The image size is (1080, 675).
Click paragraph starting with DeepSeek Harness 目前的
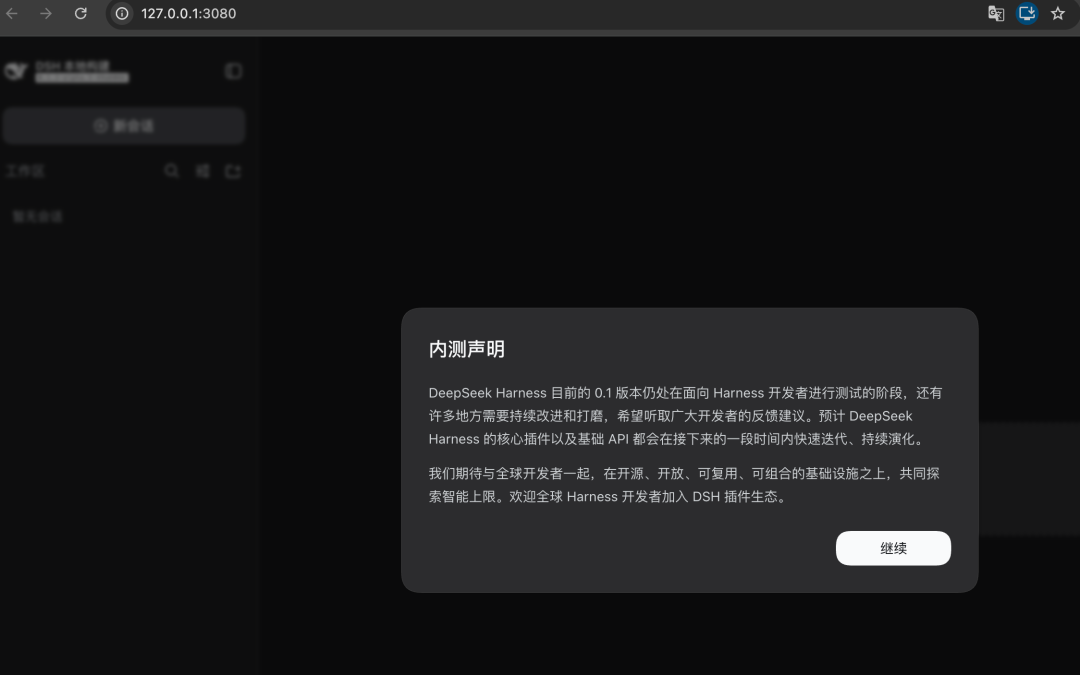tap(686, 415)
